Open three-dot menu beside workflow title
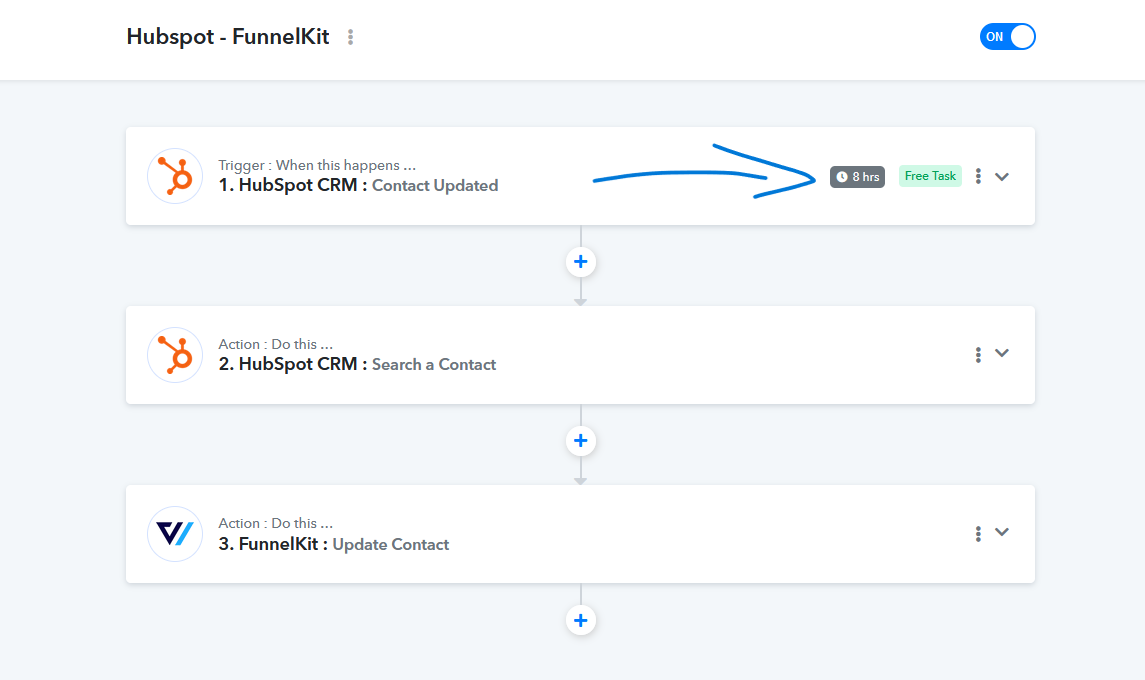Image resolution: width=1145 pixels, height=680 pixels. (351, 37)
